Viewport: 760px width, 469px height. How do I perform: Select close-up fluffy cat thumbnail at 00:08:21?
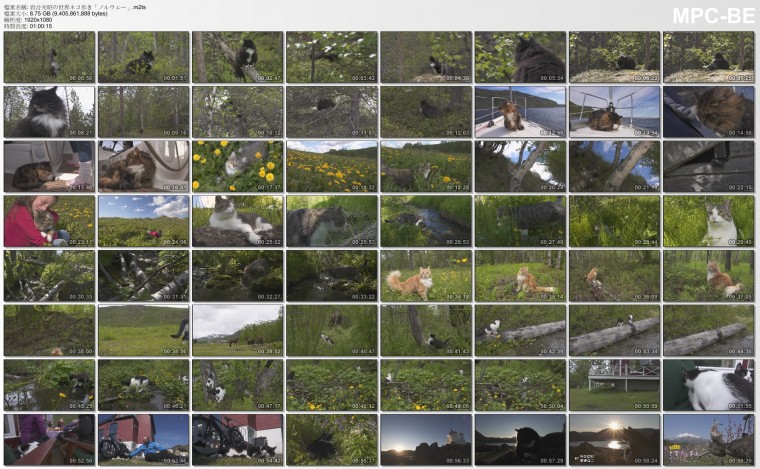[49, 112]
